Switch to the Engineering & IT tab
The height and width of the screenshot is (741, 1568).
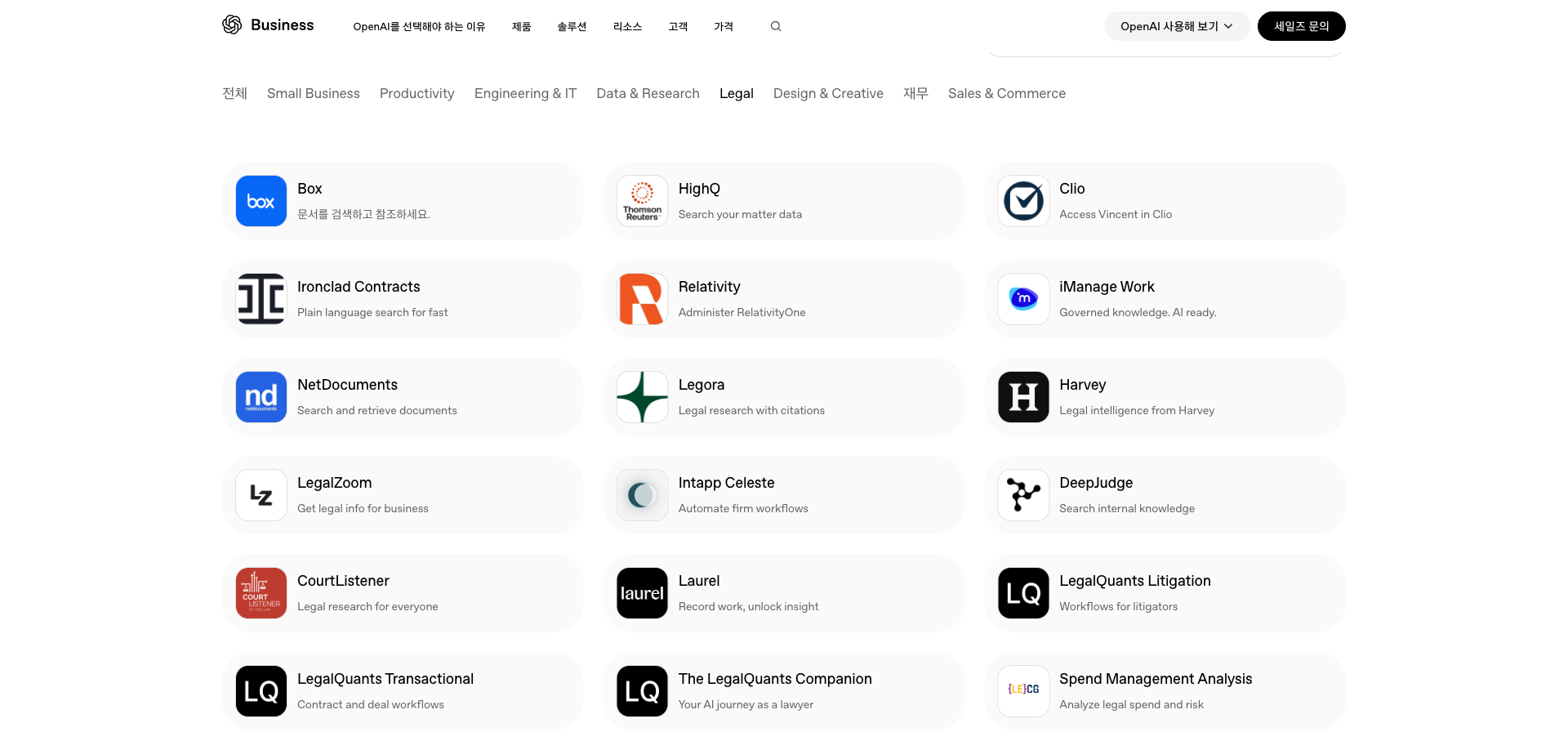click(x=526, y=93)
